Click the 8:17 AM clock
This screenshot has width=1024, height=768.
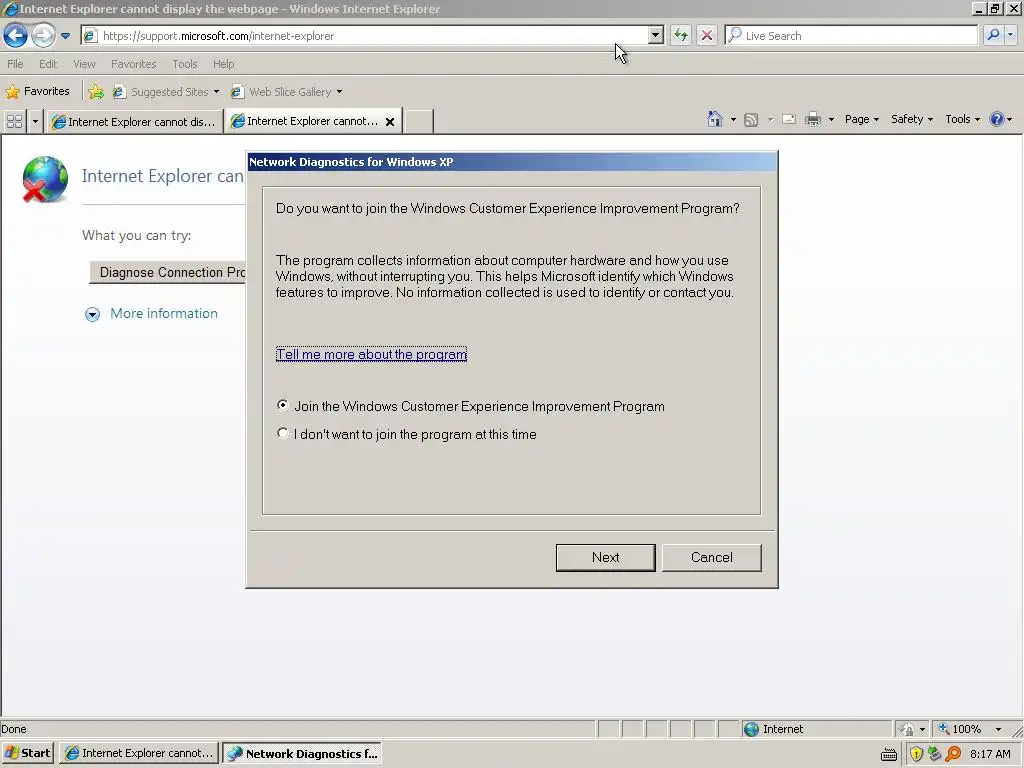coord(990,754)
